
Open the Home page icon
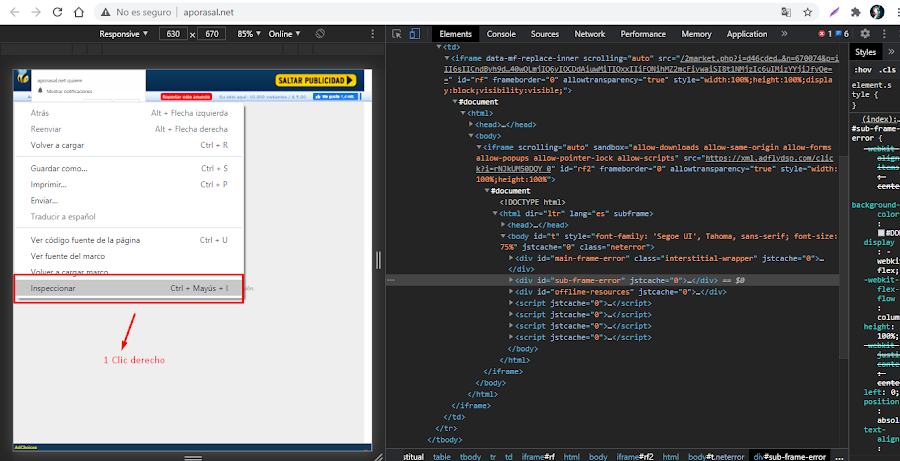[79, 12]
